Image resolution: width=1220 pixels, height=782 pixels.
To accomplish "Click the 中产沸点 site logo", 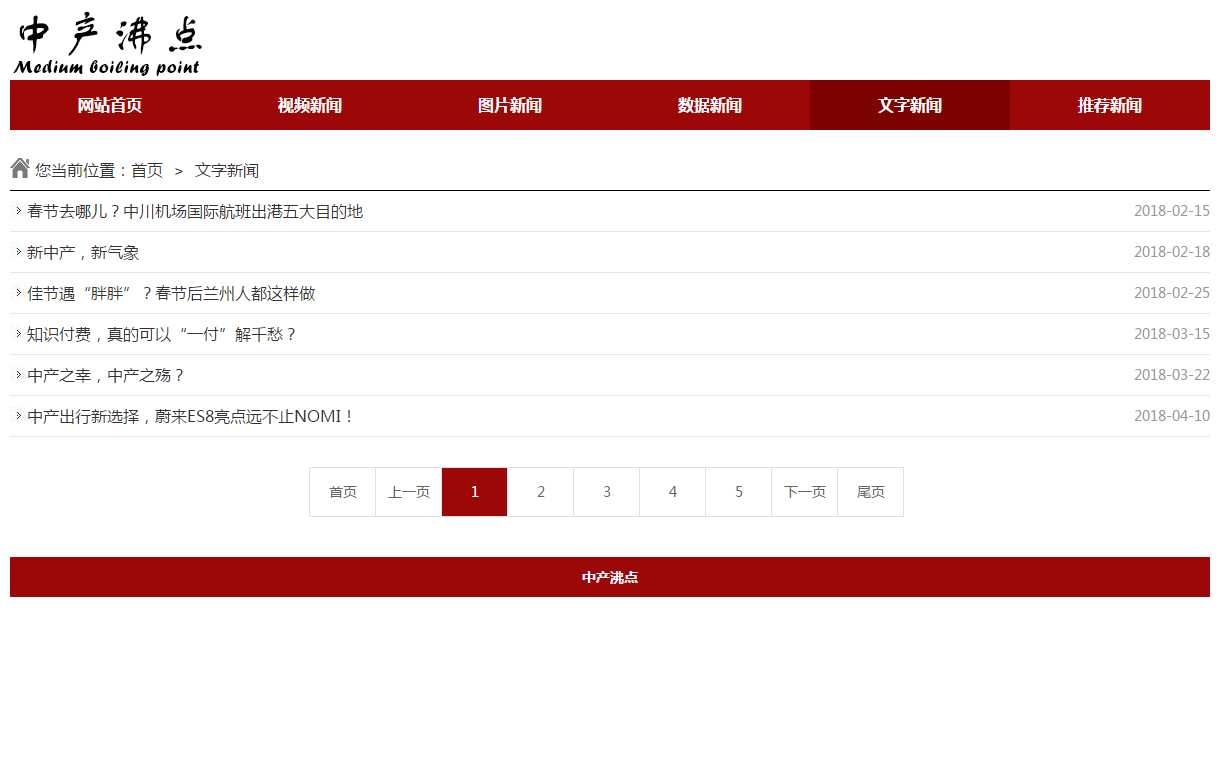I will [108, 45].
